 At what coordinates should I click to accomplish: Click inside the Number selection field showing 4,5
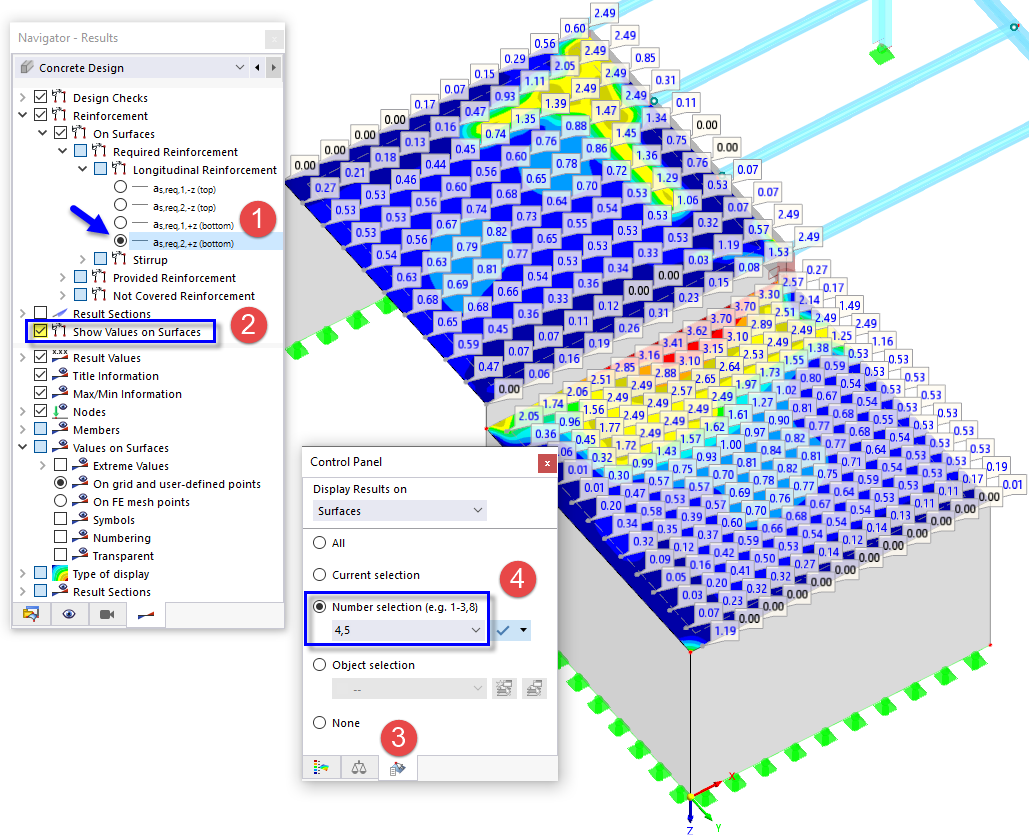tap(390, 630)
